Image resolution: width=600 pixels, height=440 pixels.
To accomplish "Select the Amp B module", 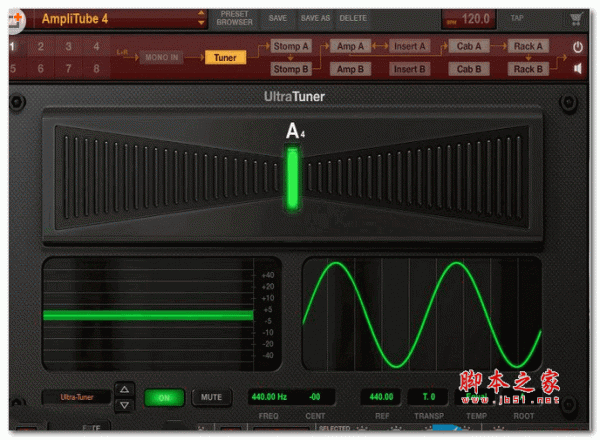I will pos(350,69).
